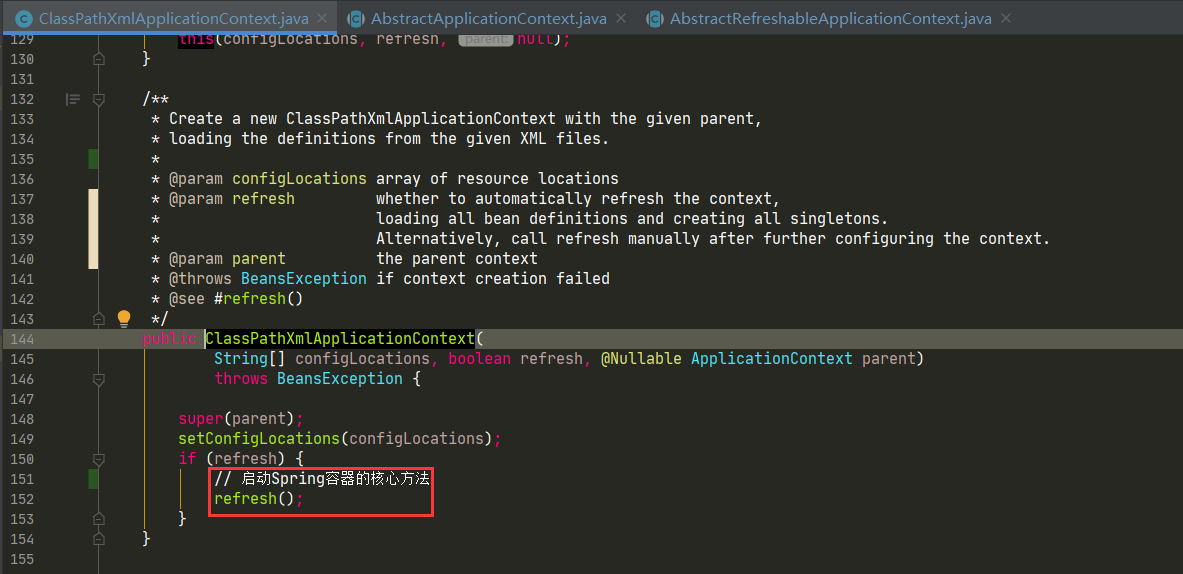Click line number 144 in the gutter

click(x=21, y=338)
